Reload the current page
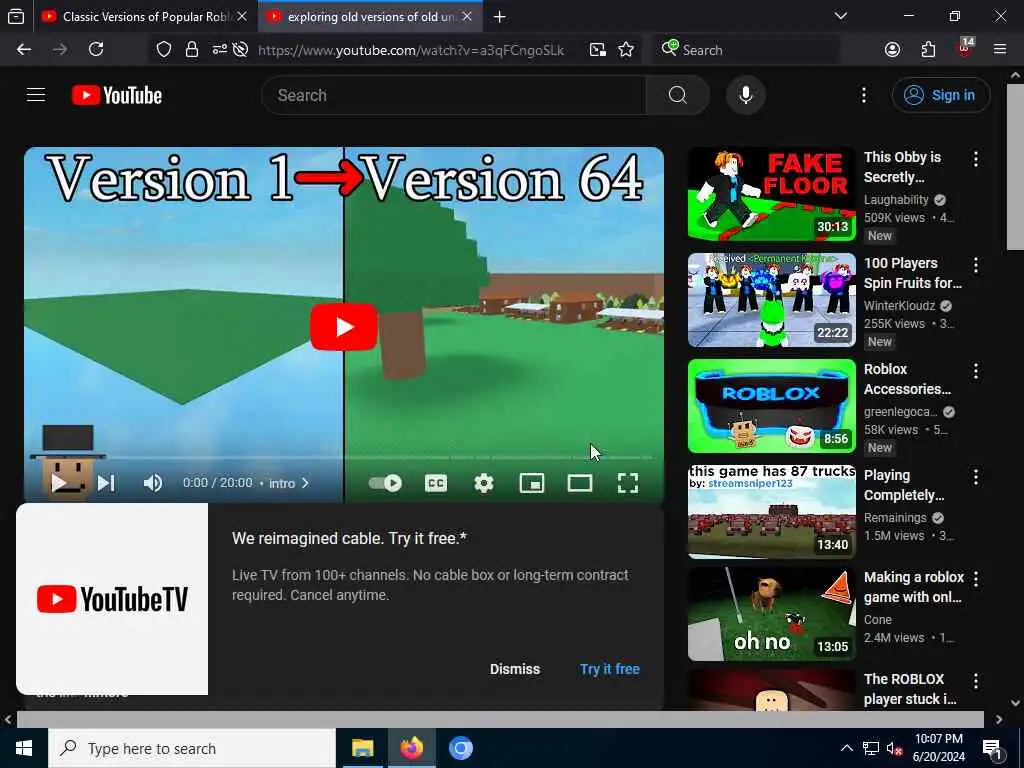This screenshot has height=768, width=1024. (96, 50)
